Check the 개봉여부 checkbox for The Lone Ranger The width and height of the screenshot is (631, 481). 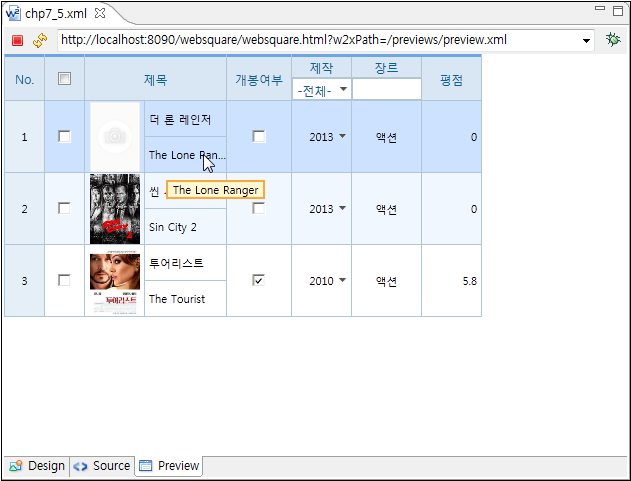pyautogui.click(x=259, y=137)
